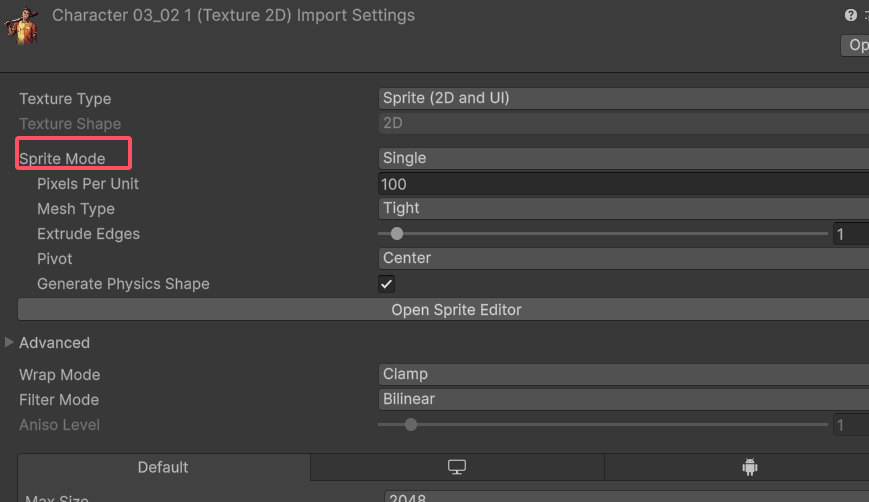Screen dimensions: 869x502
Task: Open the Mesh Type dropdown
Action: point(622,208)
